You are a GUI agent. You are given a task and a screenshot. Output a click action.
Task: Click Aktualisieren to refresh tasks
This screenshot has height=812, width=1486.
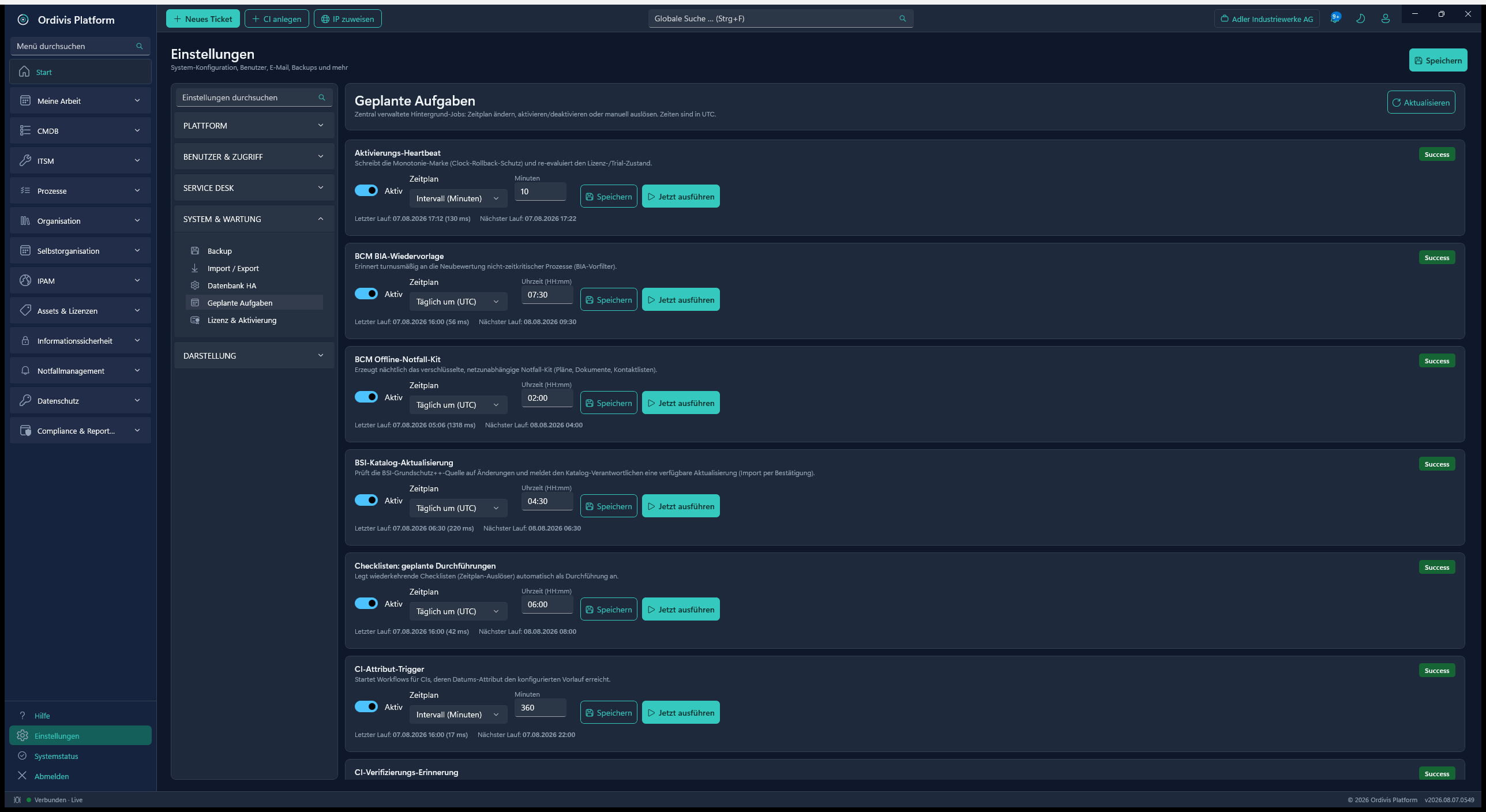(x=1421, y=103)
